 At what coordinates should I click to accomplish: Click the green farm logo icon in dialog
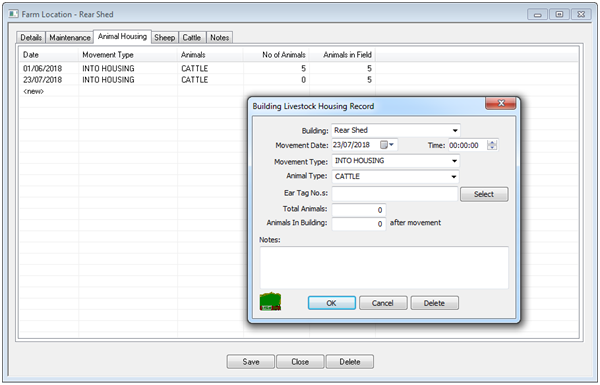[271, 302]
